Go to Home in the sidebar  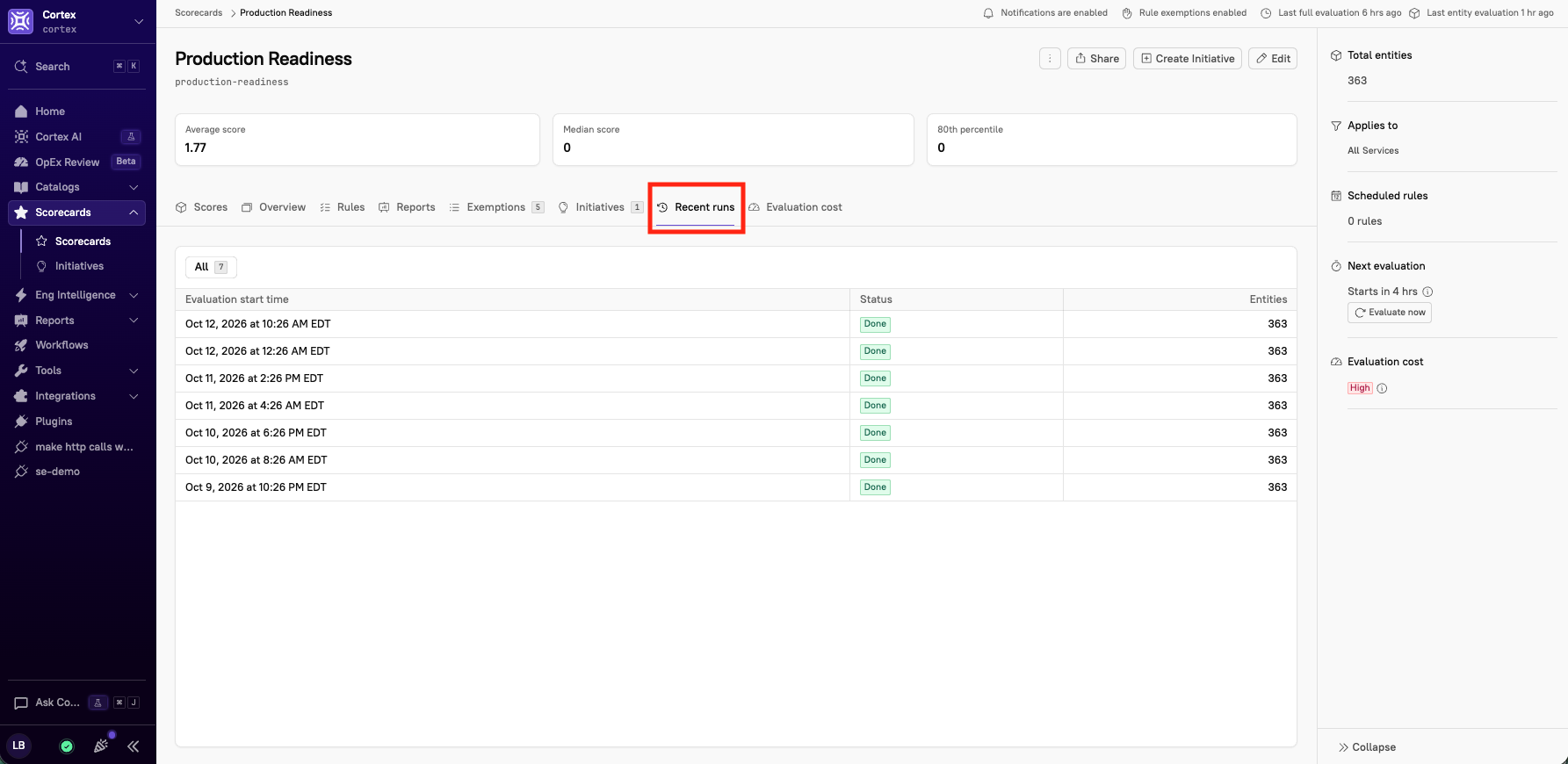(77, 112)
